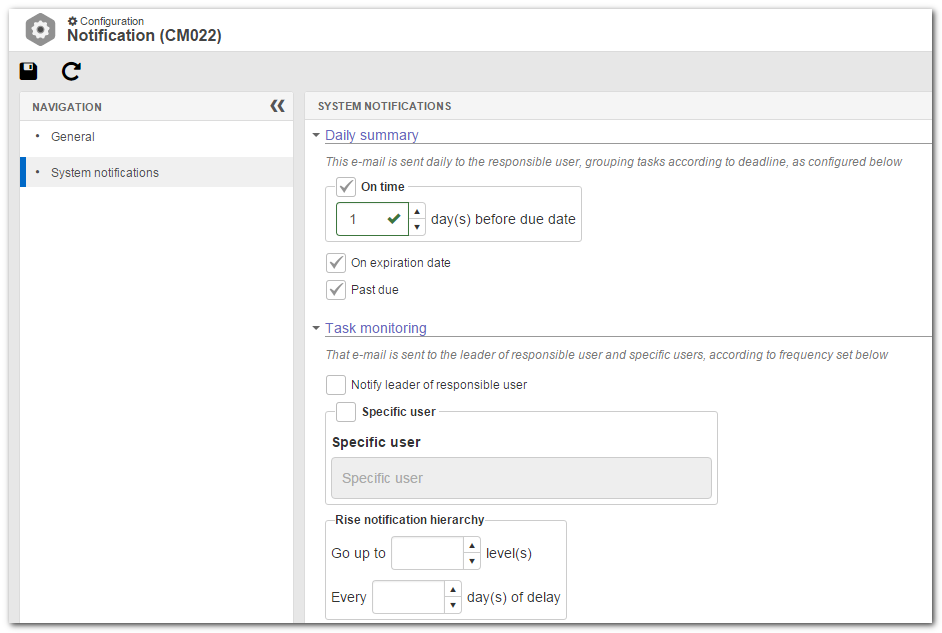Click the Daily summary heading link
The image size is (942, 633).
pos(372,136)
